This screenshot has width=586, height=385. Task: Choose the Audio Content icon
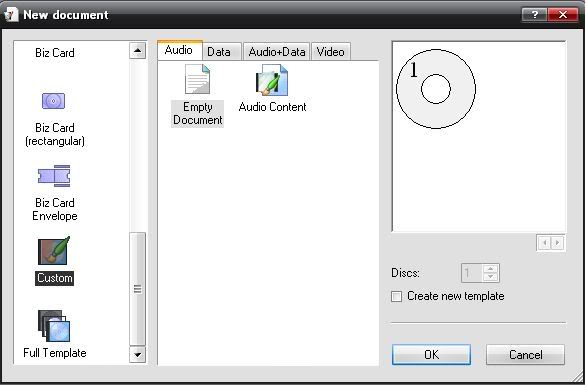[272, 80]
